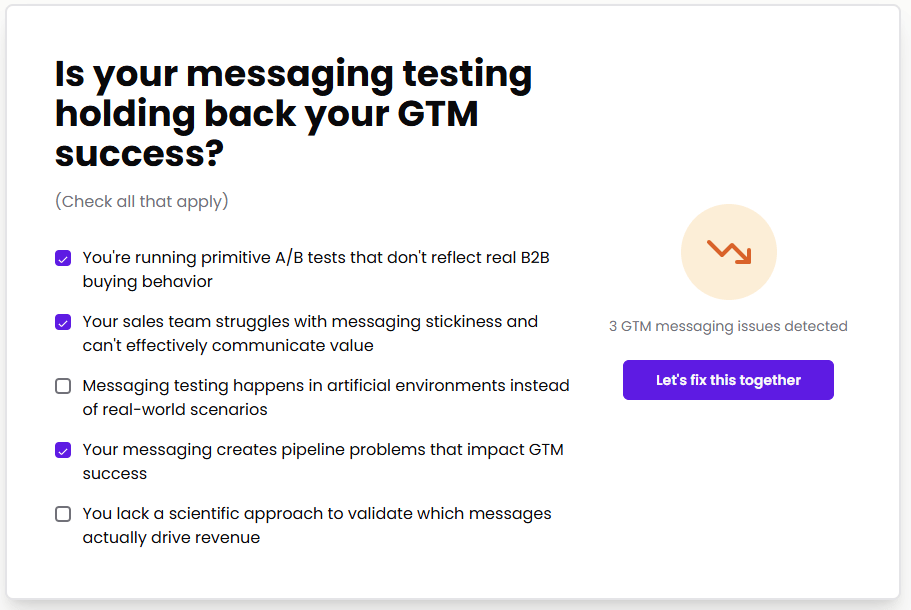The width and height of the screenshot is (911, 610).
Task: Uncheck the pipeline problems checkbox
Action: point(63,450)
